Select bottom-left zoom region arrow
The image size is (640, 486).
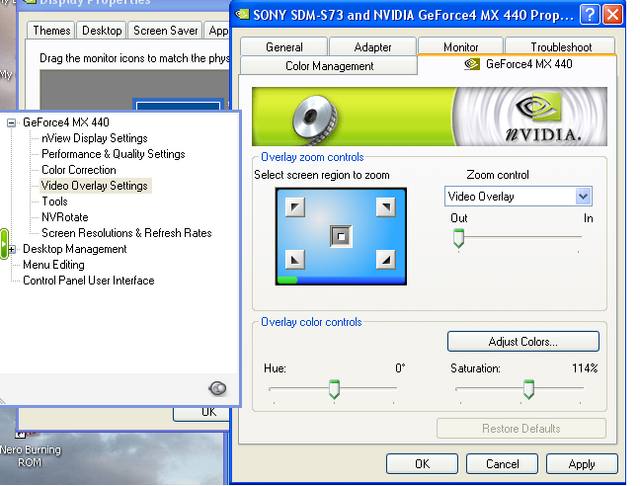click(295, 260)
